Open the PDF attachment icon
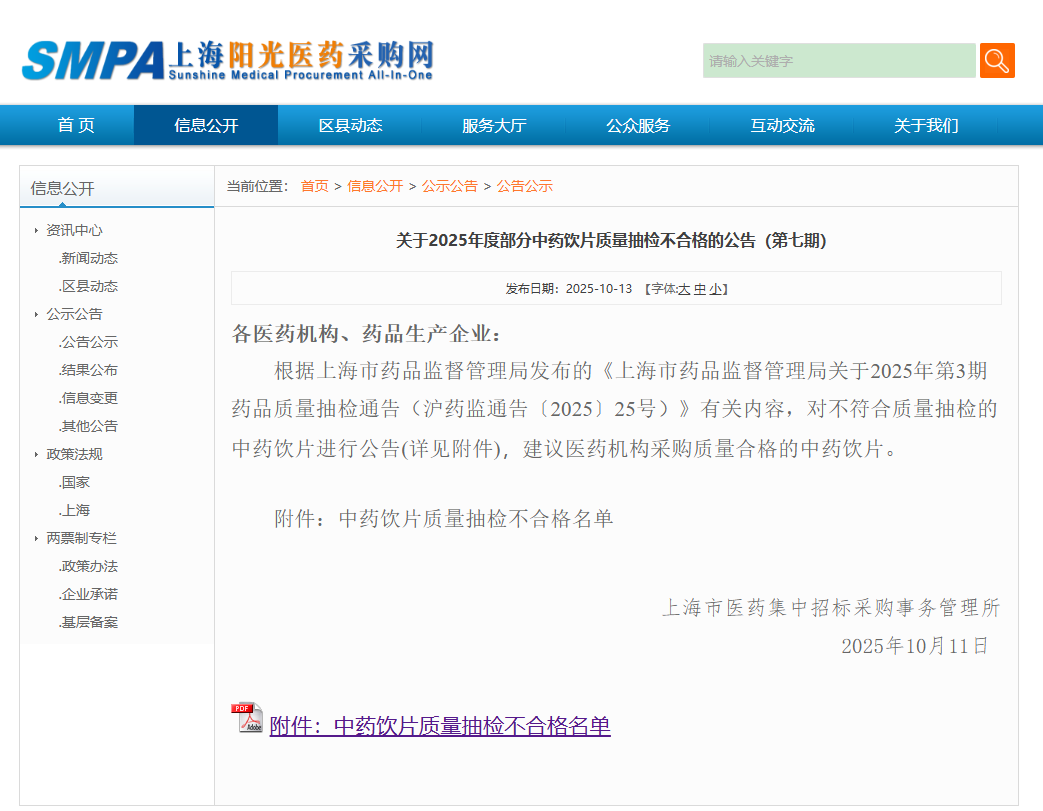The image size is (1043, 811). click(248, 718)
